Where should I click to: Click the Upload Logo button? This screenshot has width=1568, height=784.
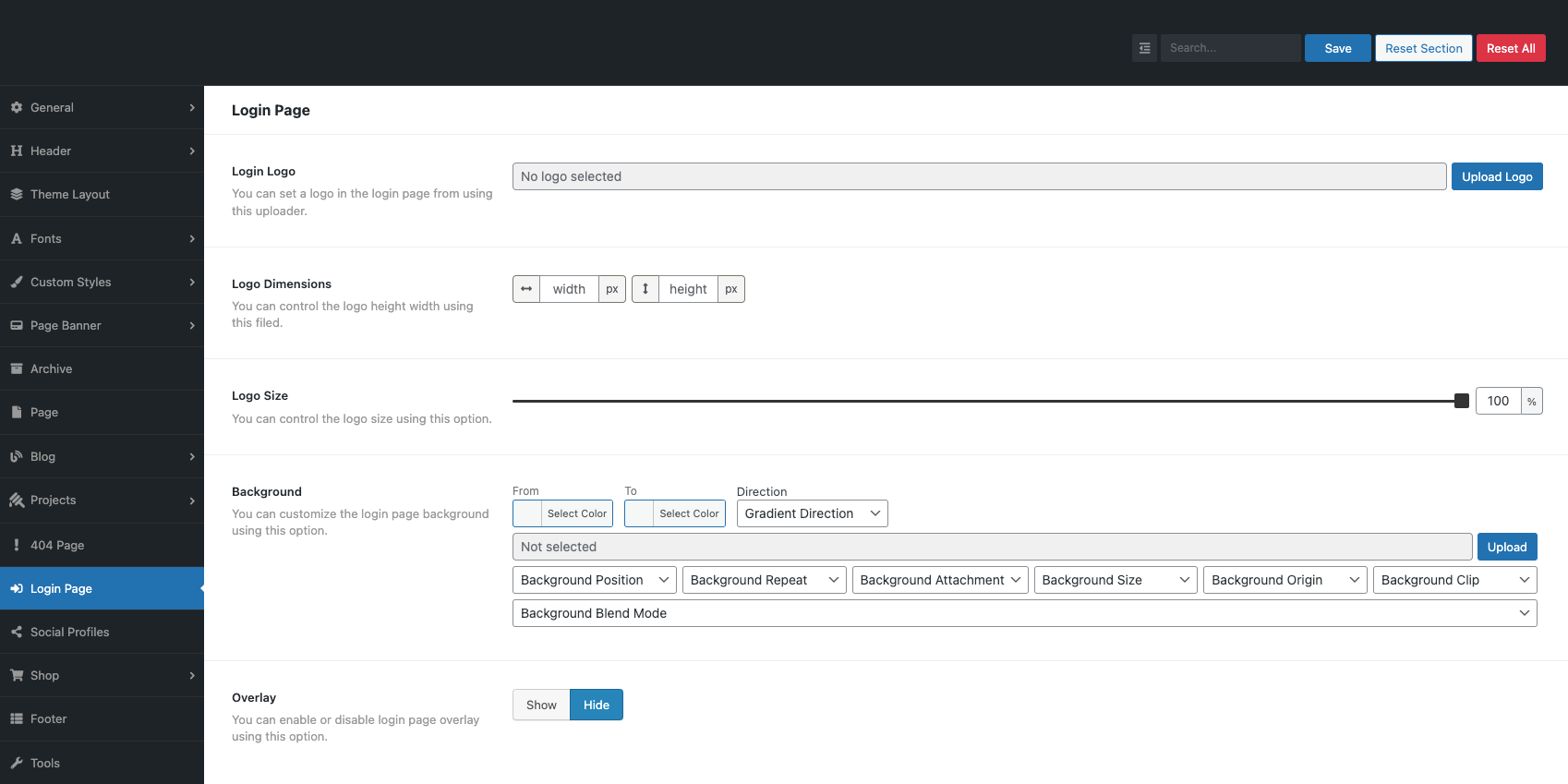point(1496,176)
